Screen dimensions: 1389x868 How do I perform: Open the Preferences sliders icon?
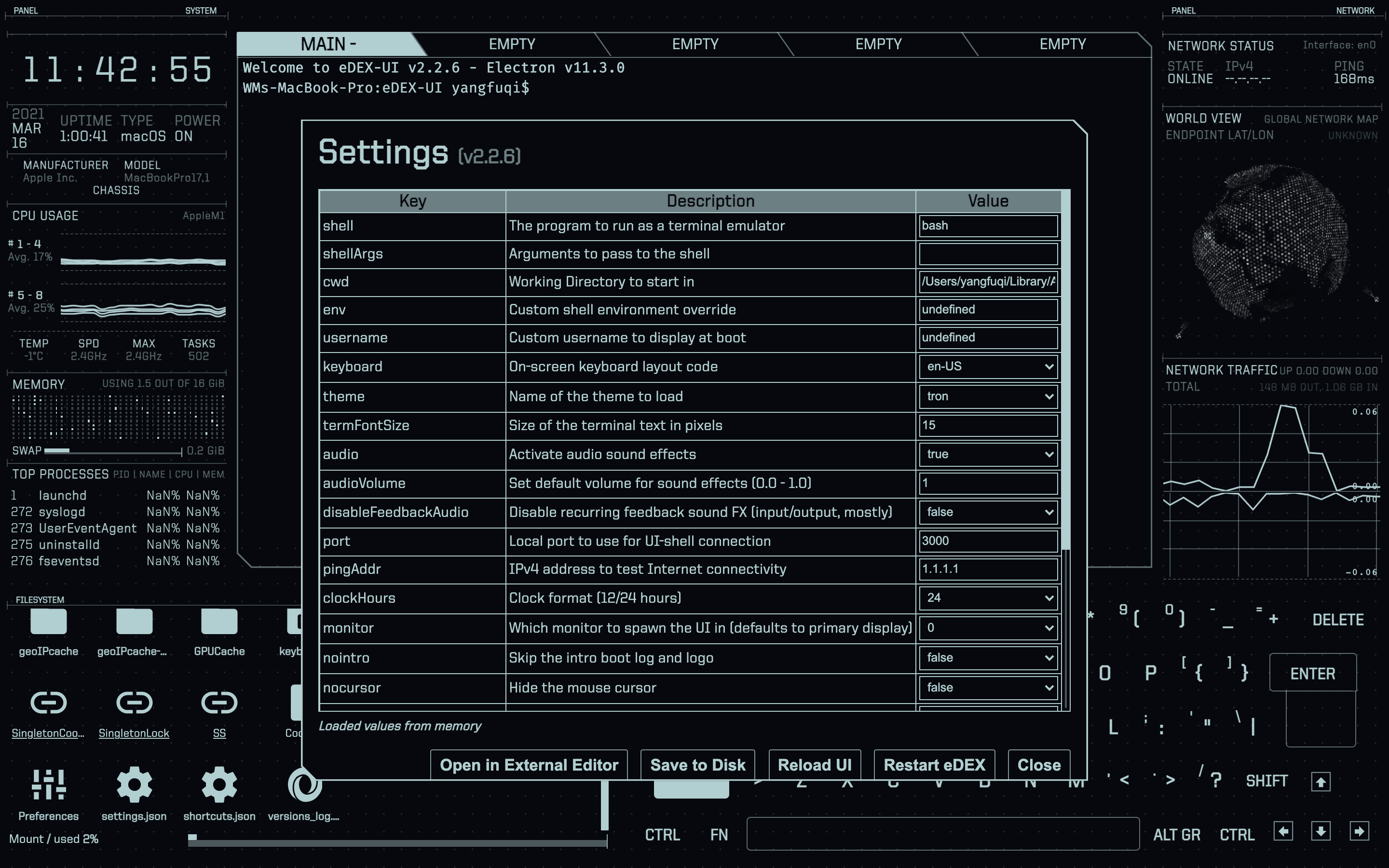pos(48,784)
